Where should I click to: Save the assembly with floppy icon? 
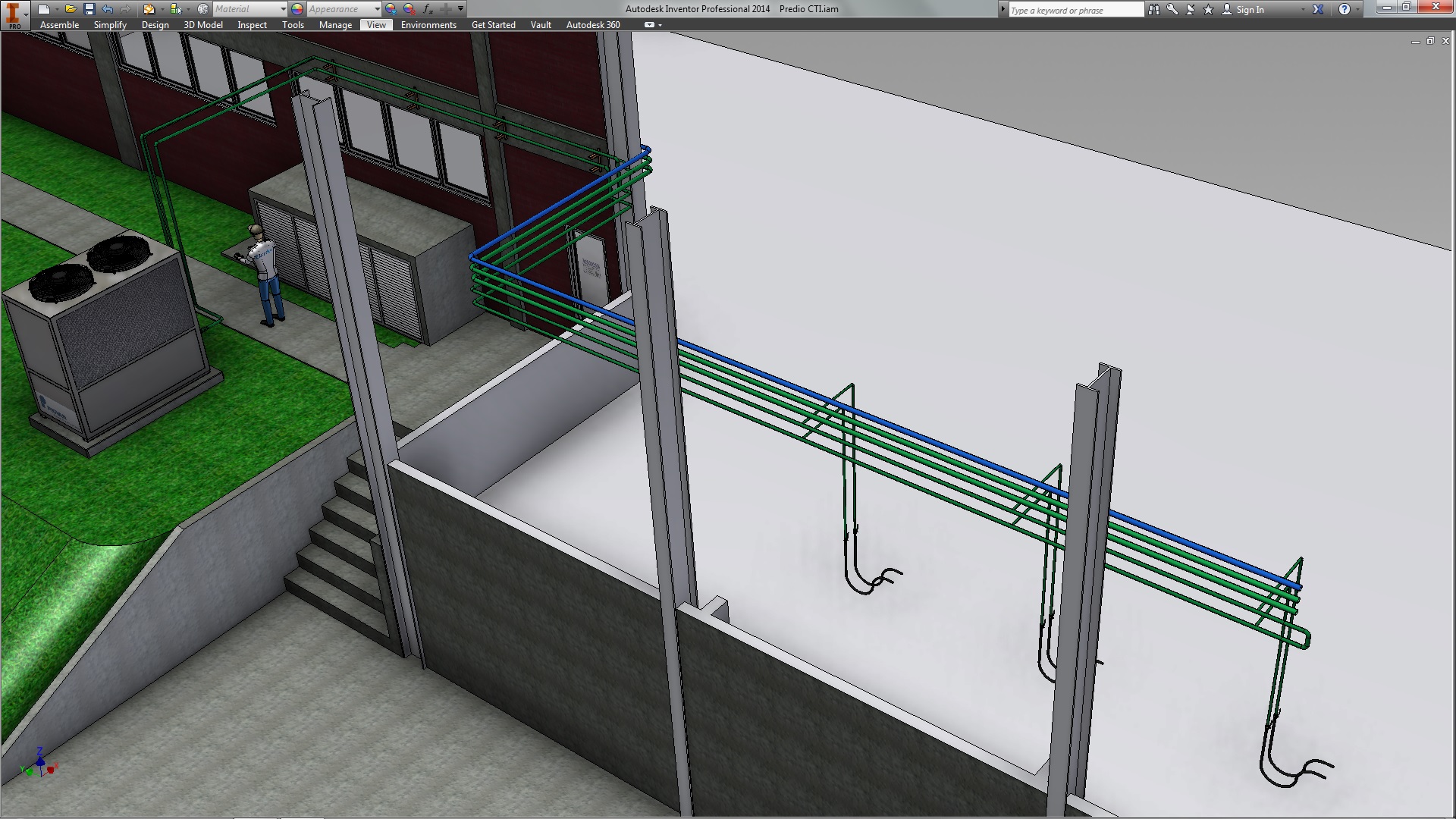coord(89,9)
